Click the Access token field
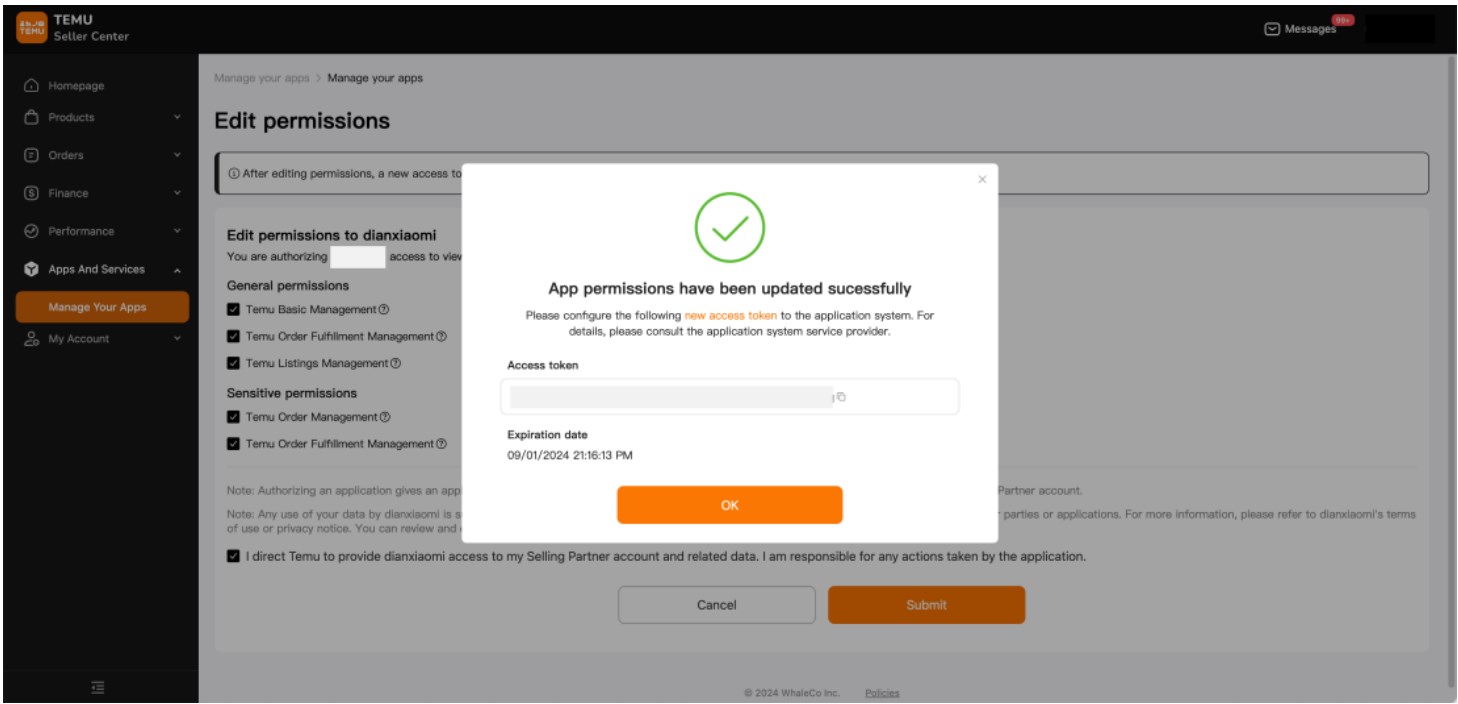Viewport: 1458px width, 704px height. tap(670, 397)
